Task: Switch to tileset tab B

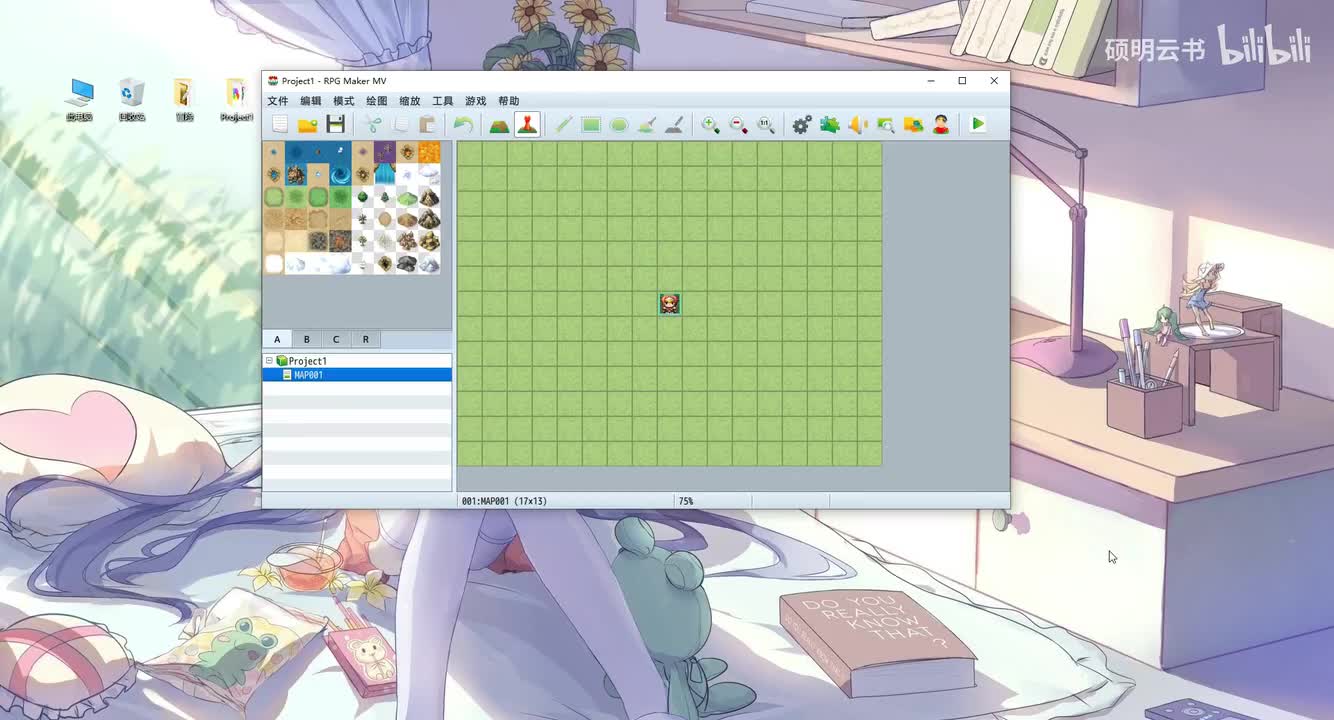Action: [307, 340]
